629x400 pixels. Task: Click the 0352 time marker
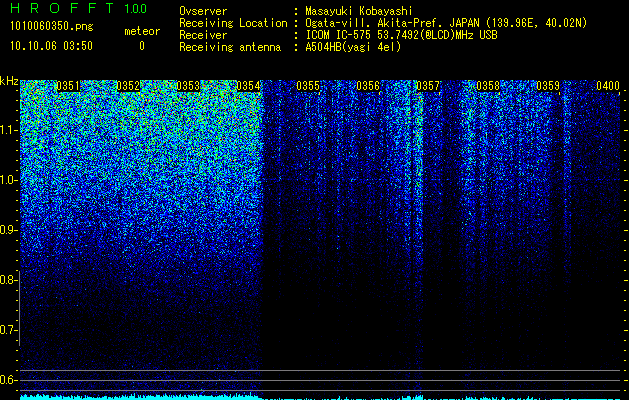[x=128, y=86]
